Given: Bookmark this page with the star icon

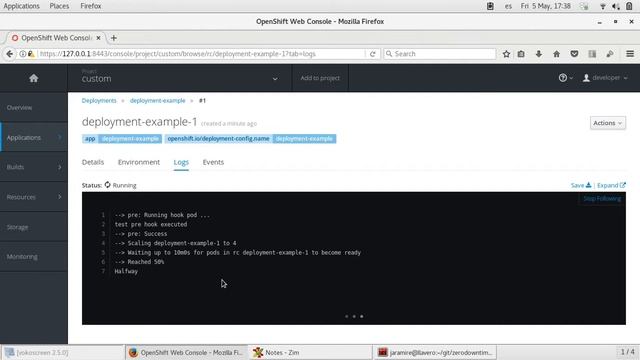Looking at the screenshot, I should click(506, 54).
